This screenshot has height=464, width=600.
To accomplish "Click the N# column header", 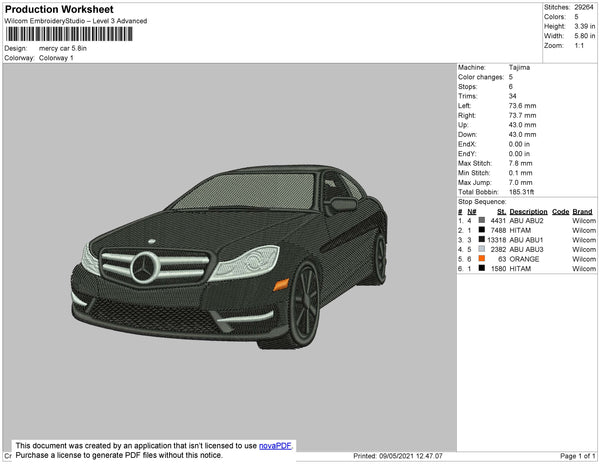I will pos(471,212).
